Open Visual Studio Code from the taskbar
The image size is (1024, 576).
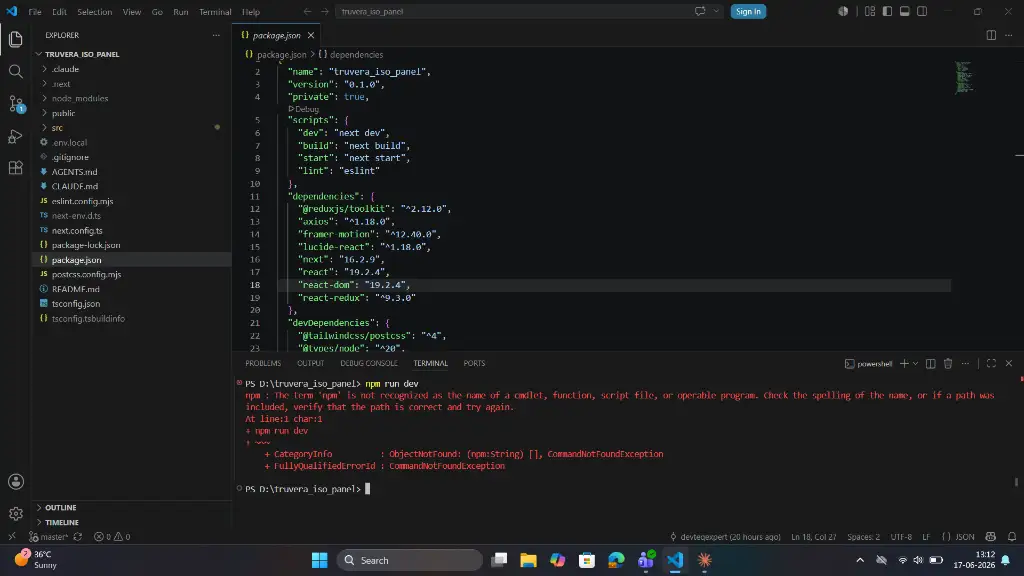675,560
